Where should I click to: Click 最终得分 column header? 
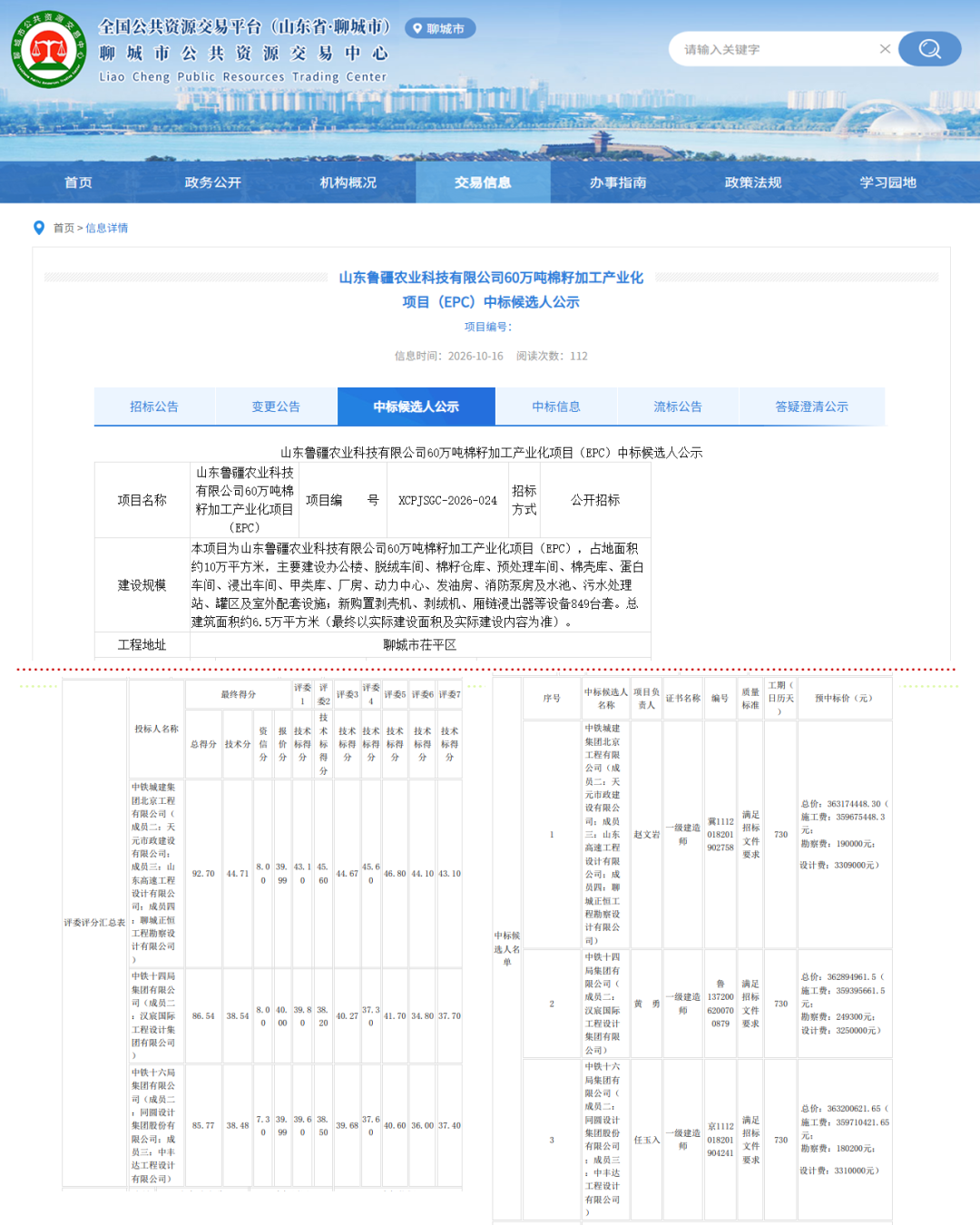pyautogui.click(x=239, y=694)
